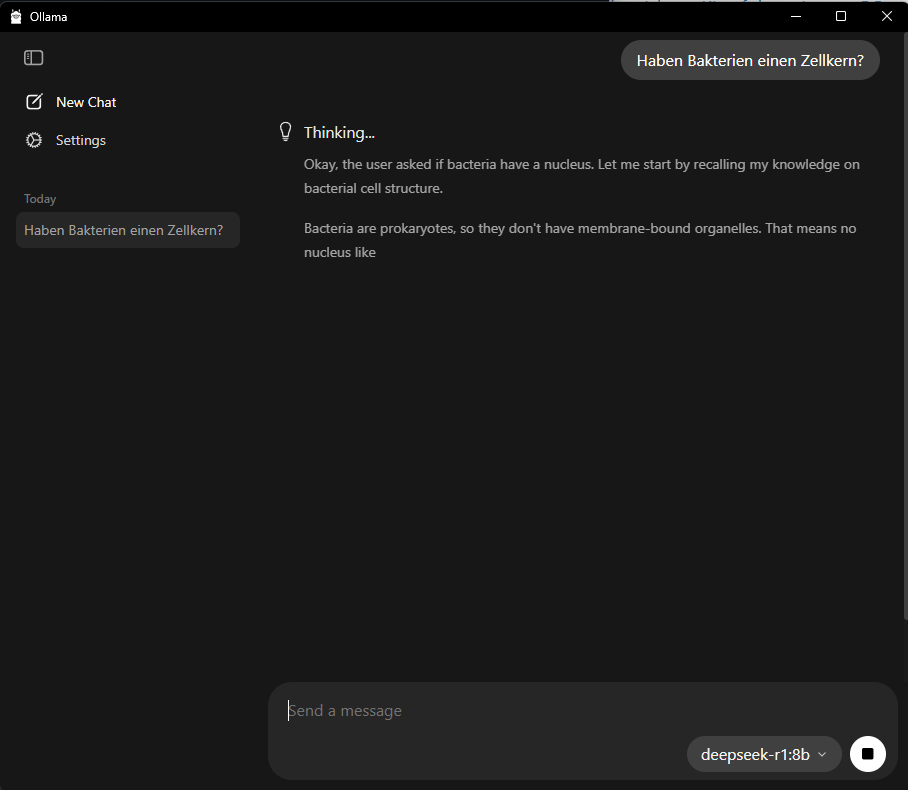Viewport: 908px width, 790px height.
Task: Collapse the Thinking... section header
Action: tap(339, 132)
